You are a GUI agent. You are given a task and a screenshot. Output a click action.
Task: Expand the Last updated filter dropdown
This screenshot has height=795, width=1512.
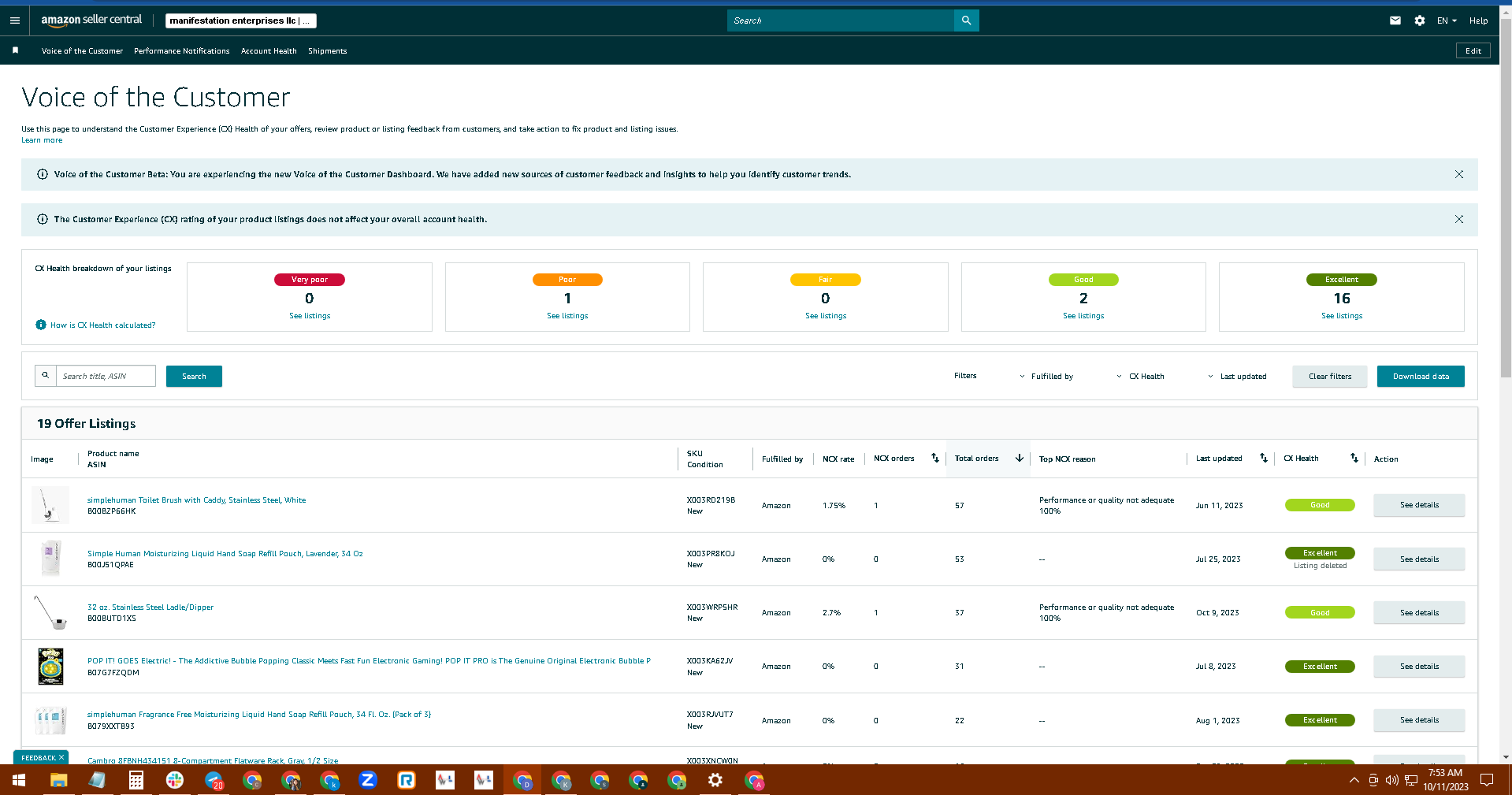[x=1238, y=377]
